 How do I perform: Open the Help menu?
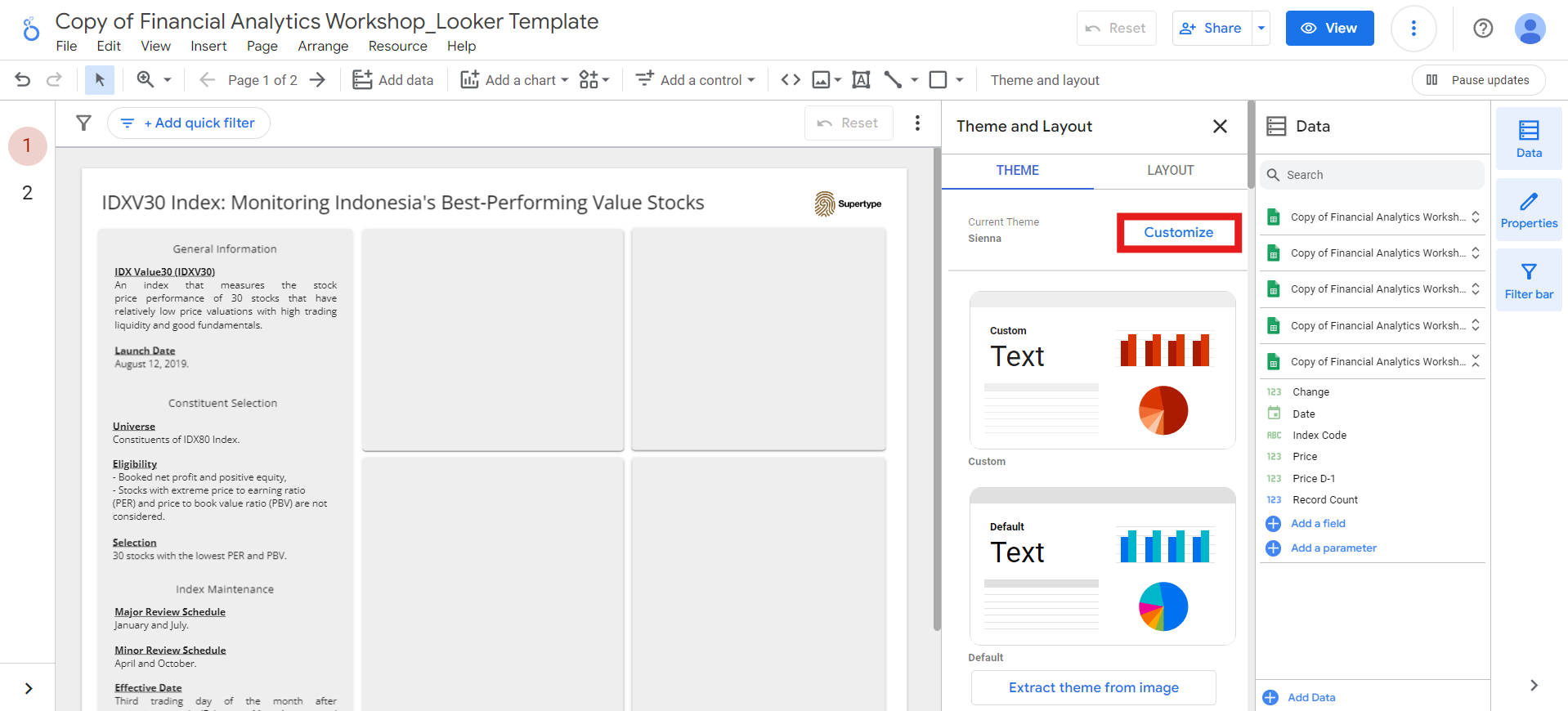[461, 47]
